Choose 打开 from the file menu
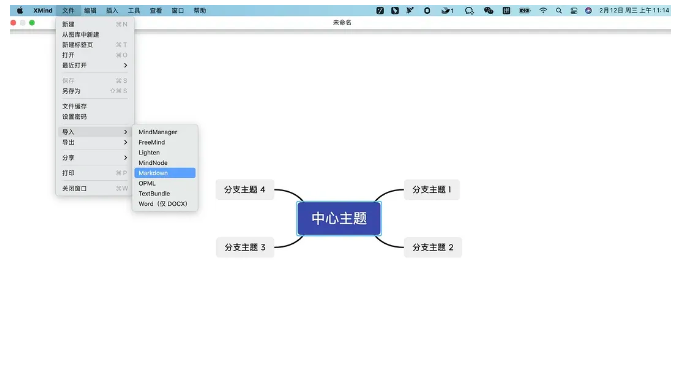 (95, 55)
